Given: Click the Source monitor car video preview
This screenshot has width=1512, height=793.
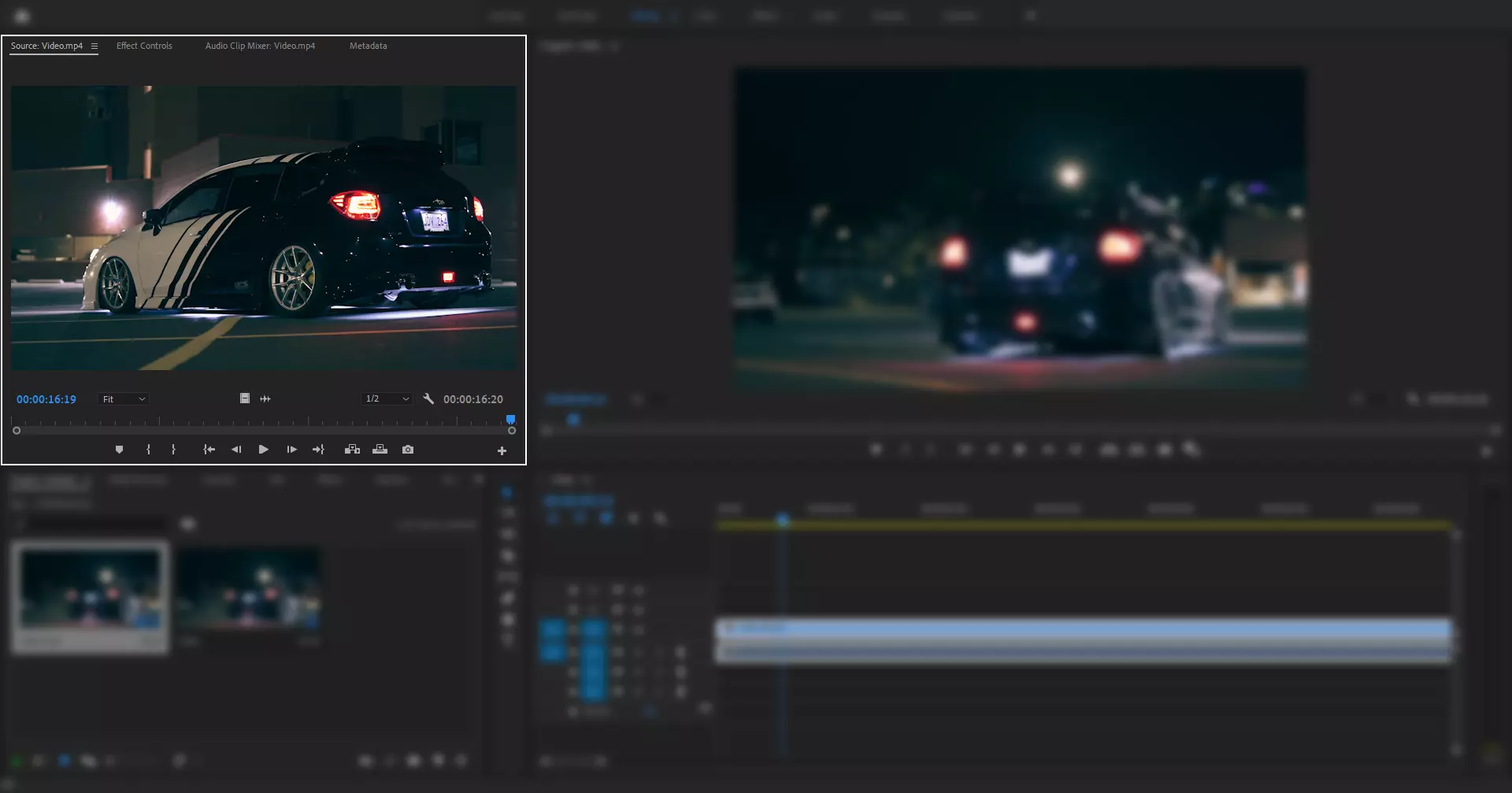Looking at the screenshot, I should [x=264, y=228].
